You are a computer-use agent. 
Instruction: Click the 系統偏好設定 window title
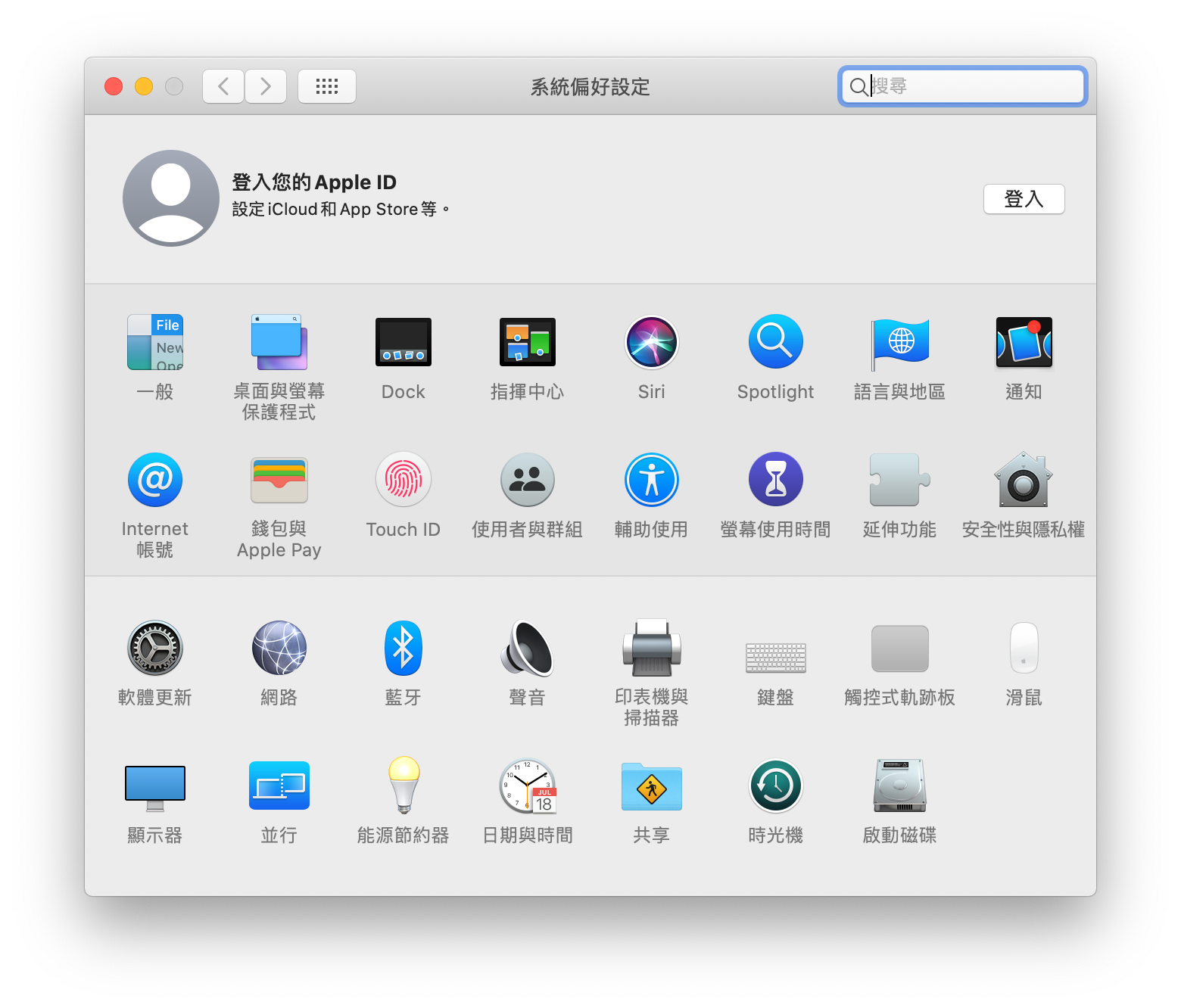(x=590, y=87)
